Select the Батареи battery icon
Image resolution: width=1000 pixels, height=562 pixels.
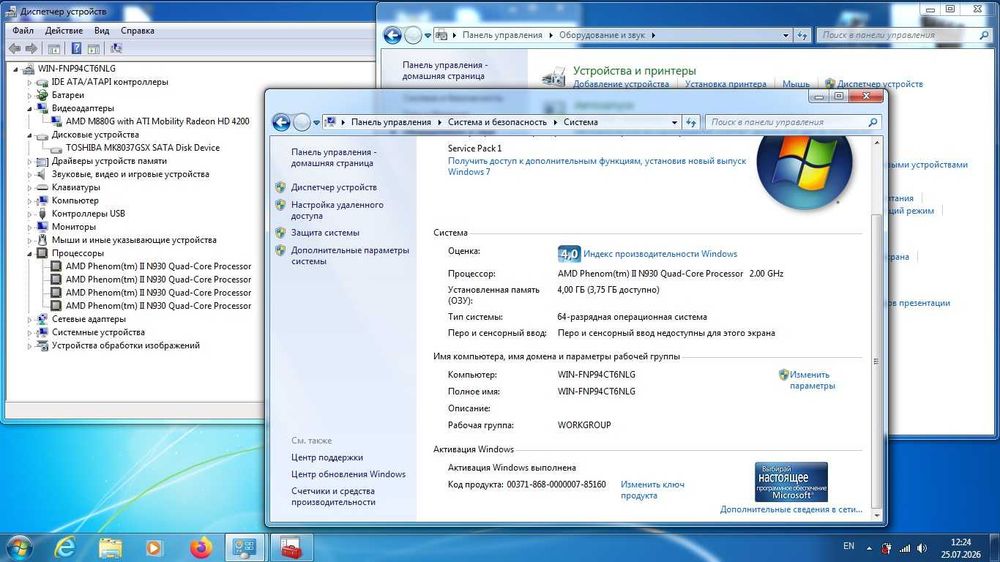(43, 95)
